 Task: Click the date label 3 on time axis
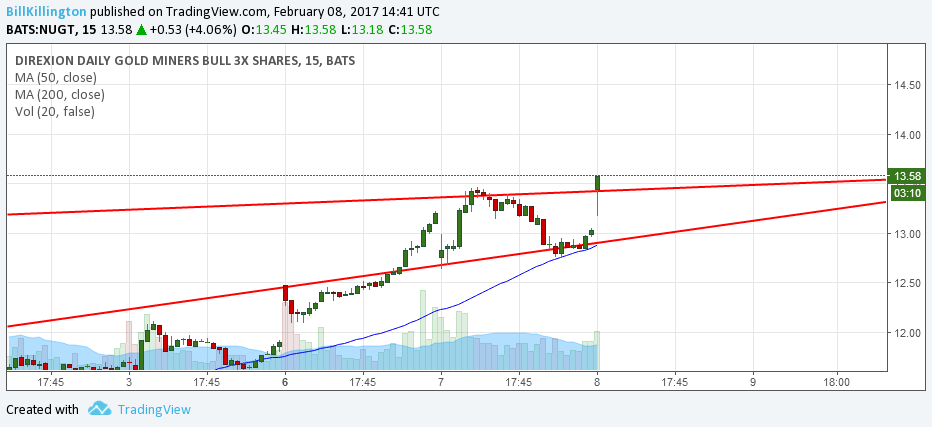pos(129,382)
